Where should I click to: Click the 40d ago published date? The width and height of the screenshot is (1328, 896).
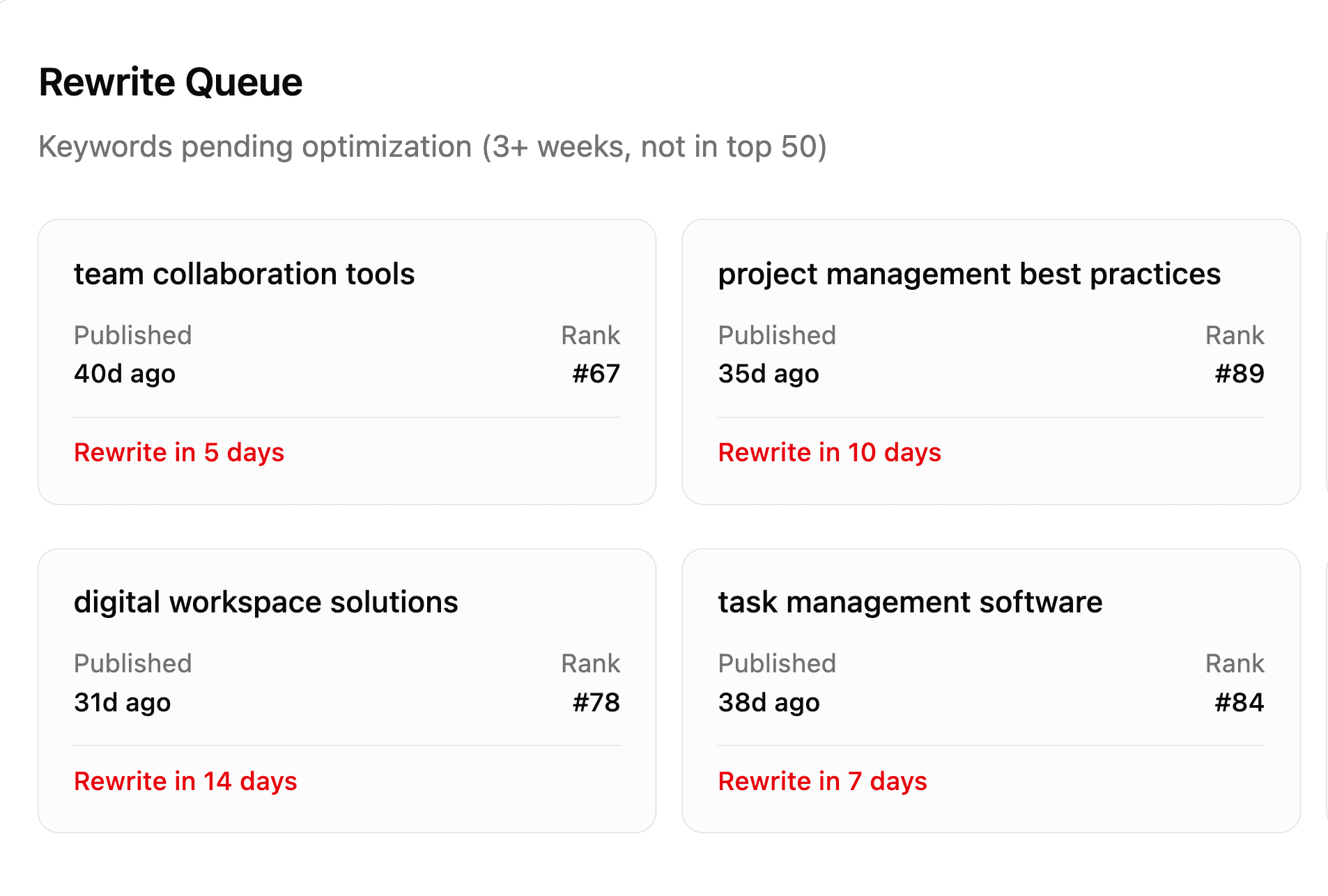[x=125, y=373]
